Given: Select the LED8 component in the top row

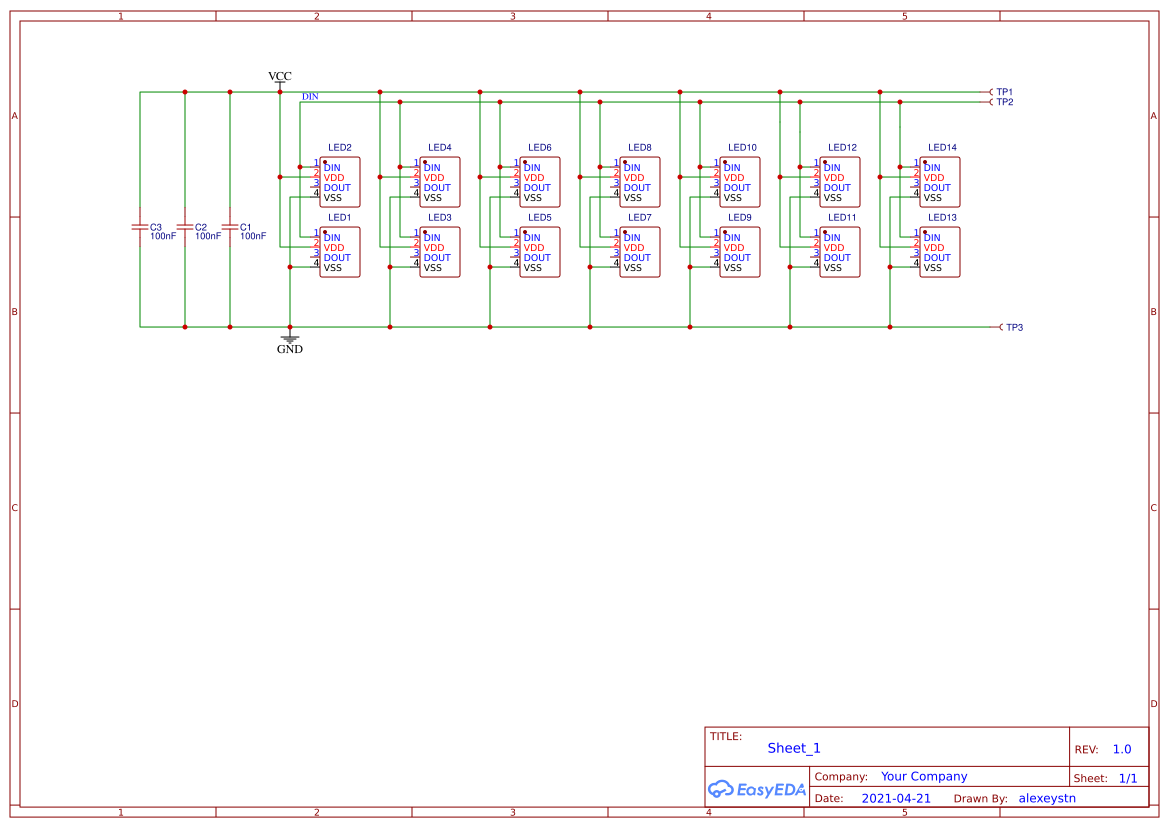Looking at the screenshot, I should pos(638,181).
